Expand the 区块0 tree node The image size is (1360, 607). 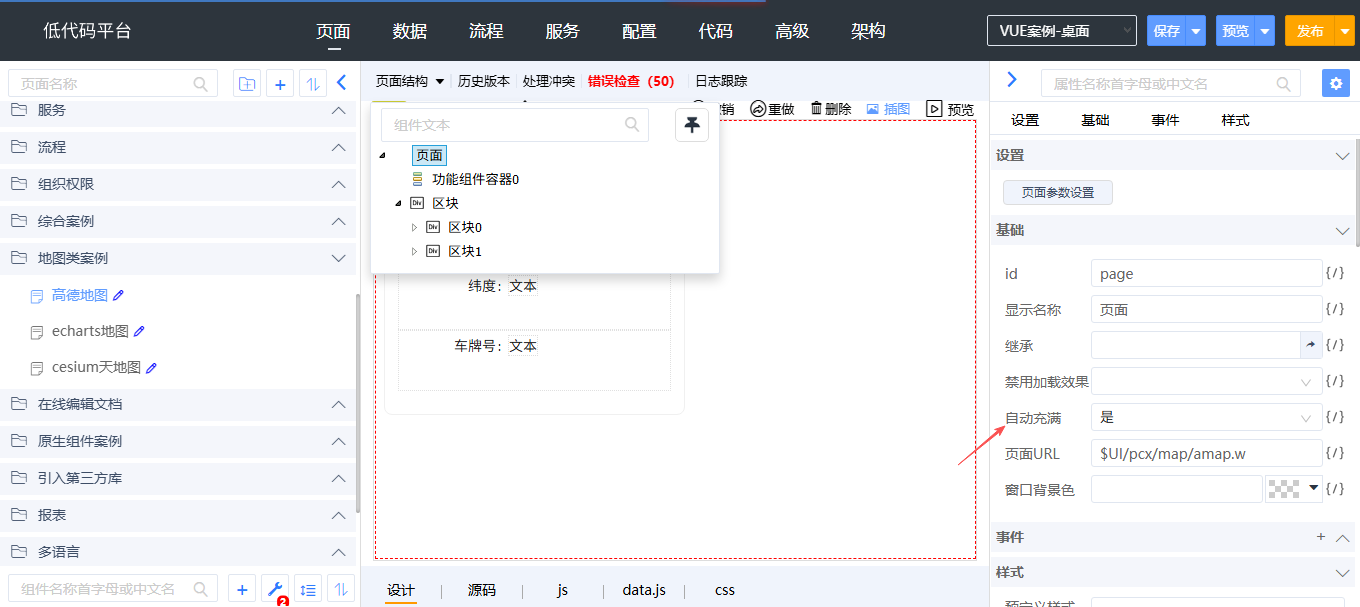tap(415, 227)
